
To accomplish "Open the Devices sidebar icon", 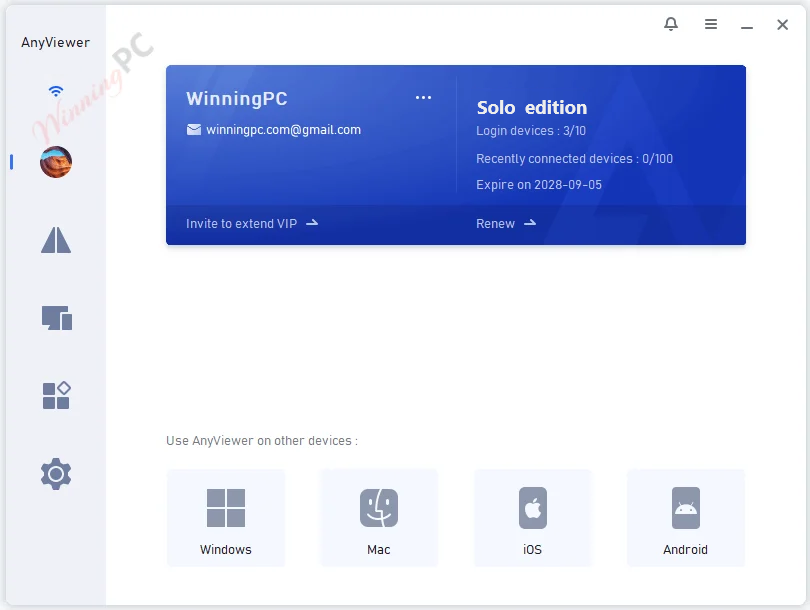I will pyautogui.click(x=56, y=318).
